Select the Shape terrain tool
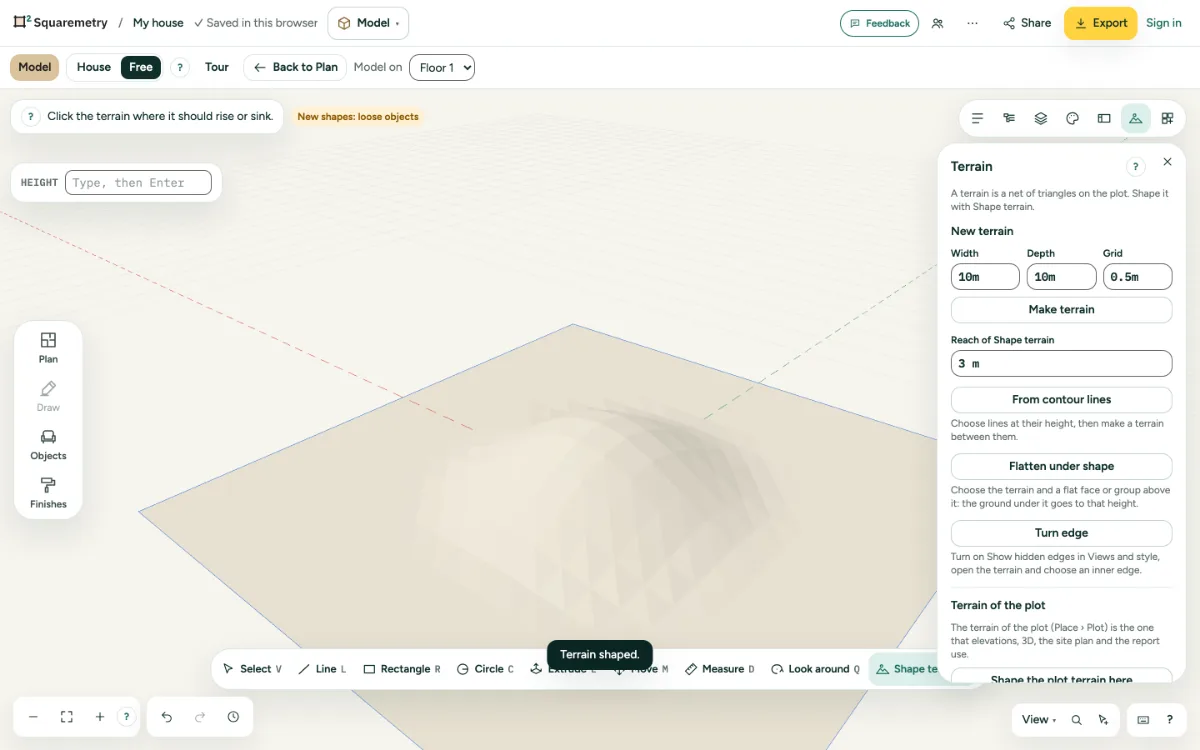 pyautogui.click(x=904, y=669)
